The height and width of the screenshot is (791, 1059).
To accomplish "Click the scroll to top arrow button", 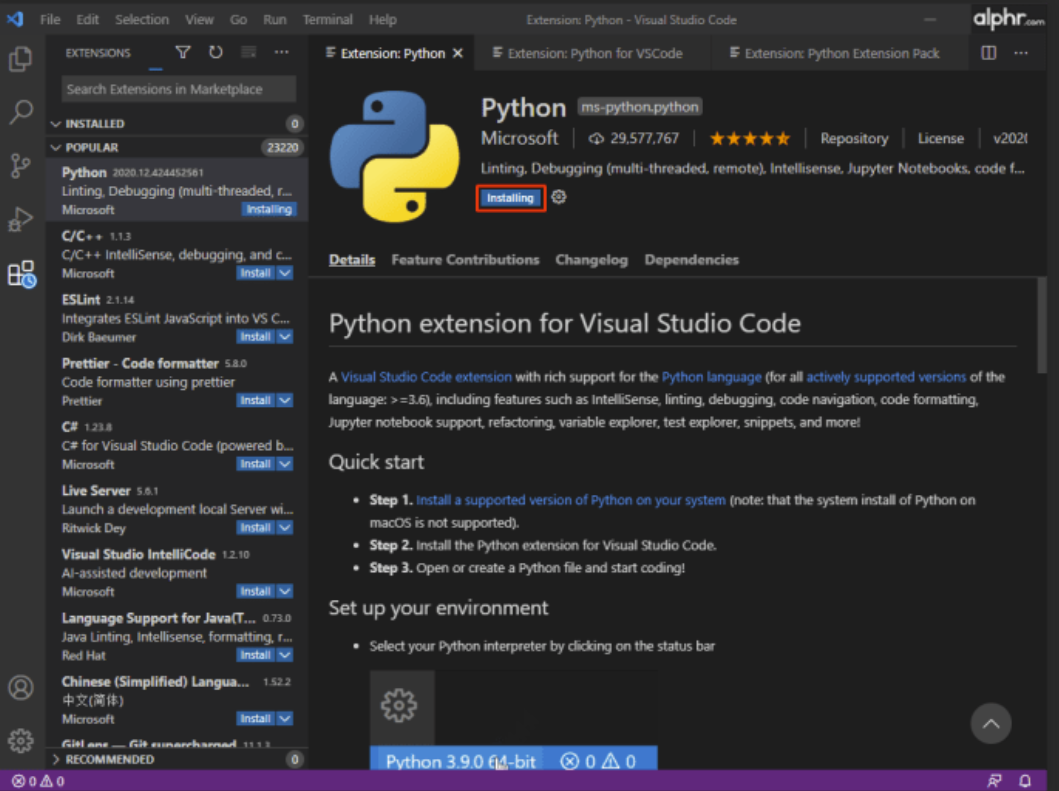I will 991,723.
